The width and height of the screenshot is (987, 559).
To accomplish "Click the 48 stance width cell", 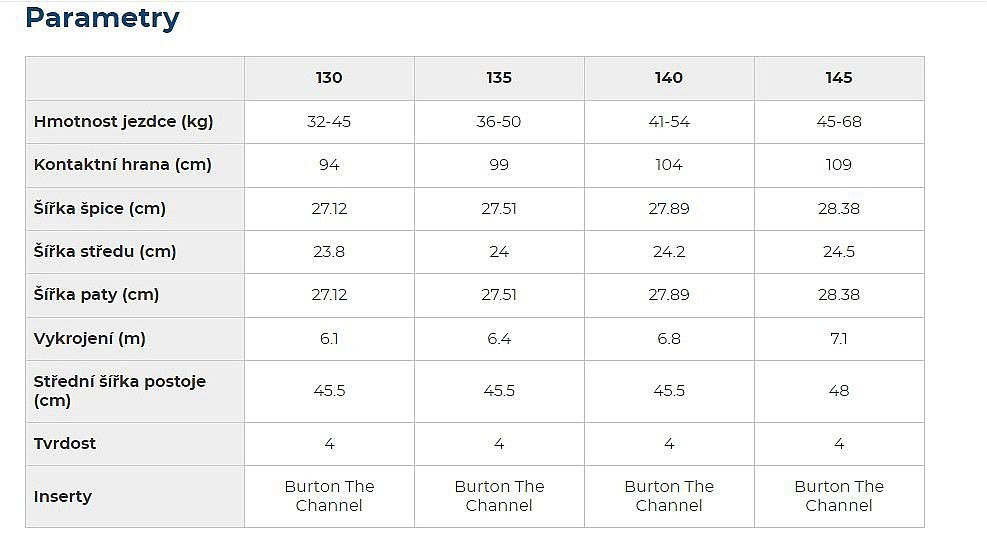I will (x=839, y=391).
